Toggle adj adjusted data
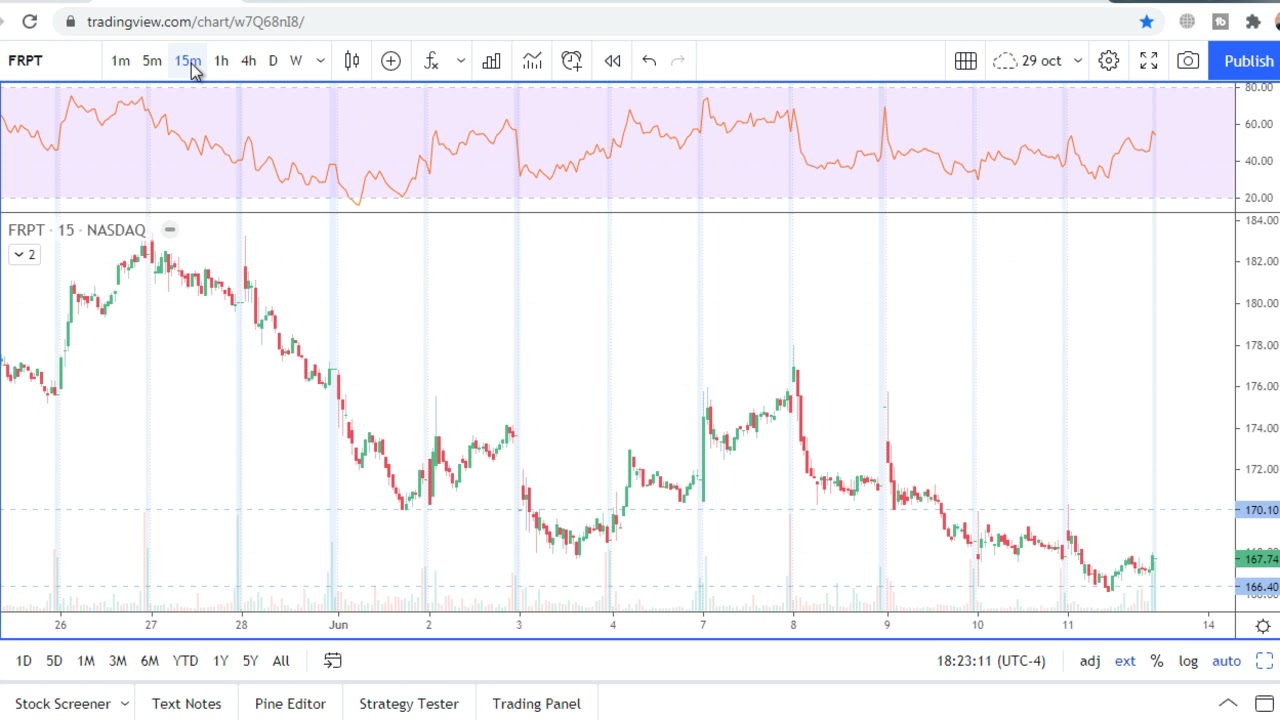This screenshot has width=1280, height=720. (1090, 661)
